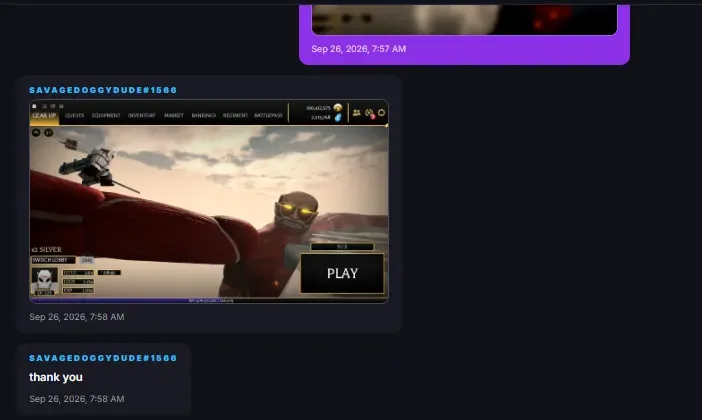The width and height of the screenshot is (702, 420).
Task: Click the player avatar portrait in game HUD
Action: click(44, 281)
